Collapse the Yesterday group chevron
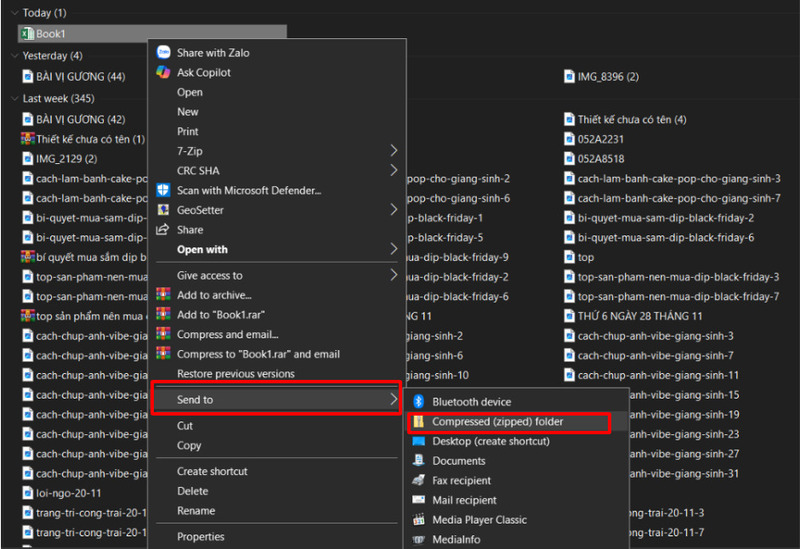 pyautogui.click(x=13, y=56)
